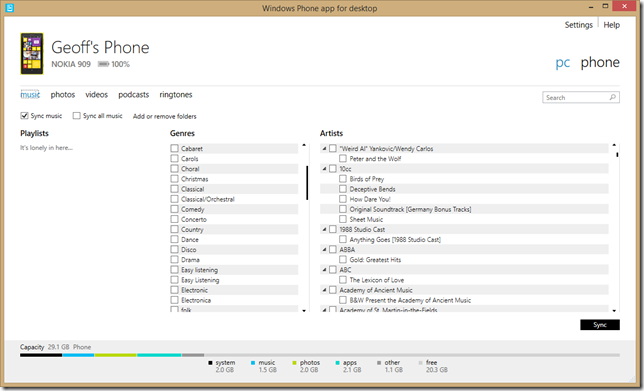This screenshot has width=644, height=391.
Task: Check the Disco genre checkbox
Action: point(175,249)
